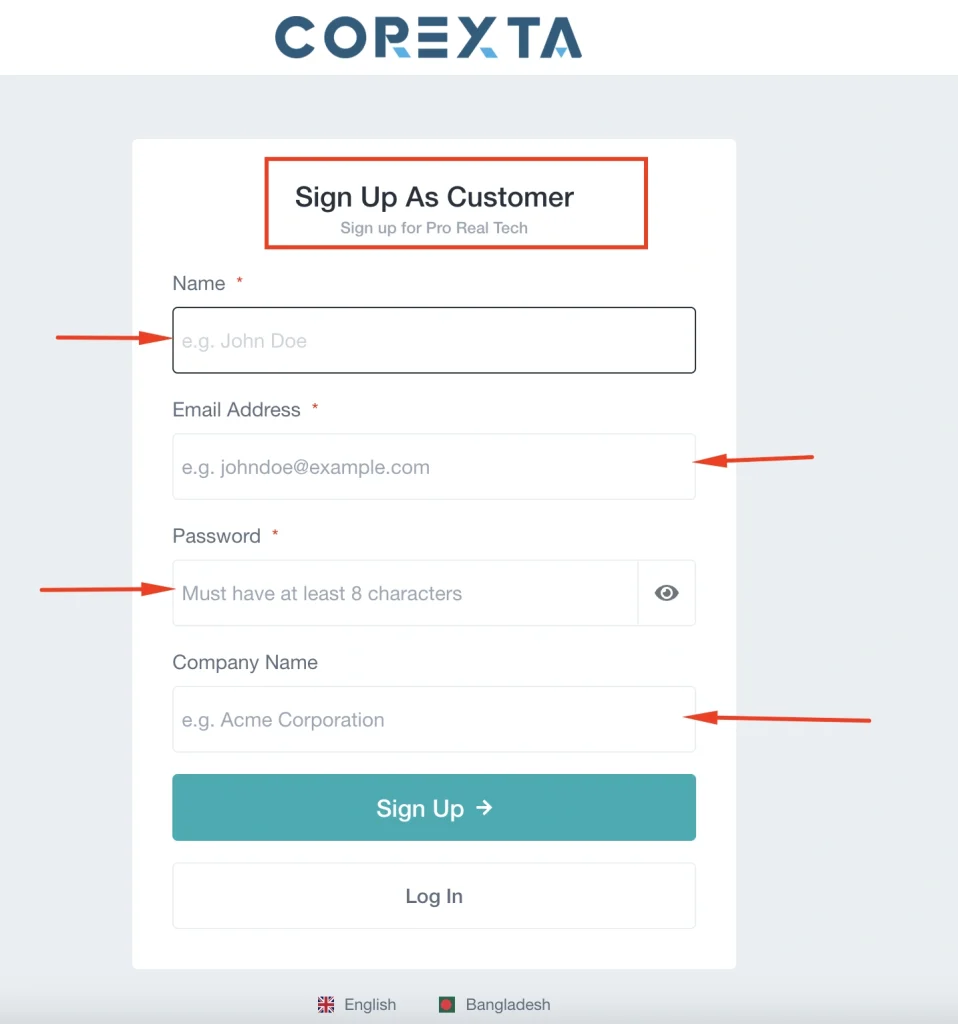Click the Email Address label
The image size is (958, 1024).
[237, 410]
